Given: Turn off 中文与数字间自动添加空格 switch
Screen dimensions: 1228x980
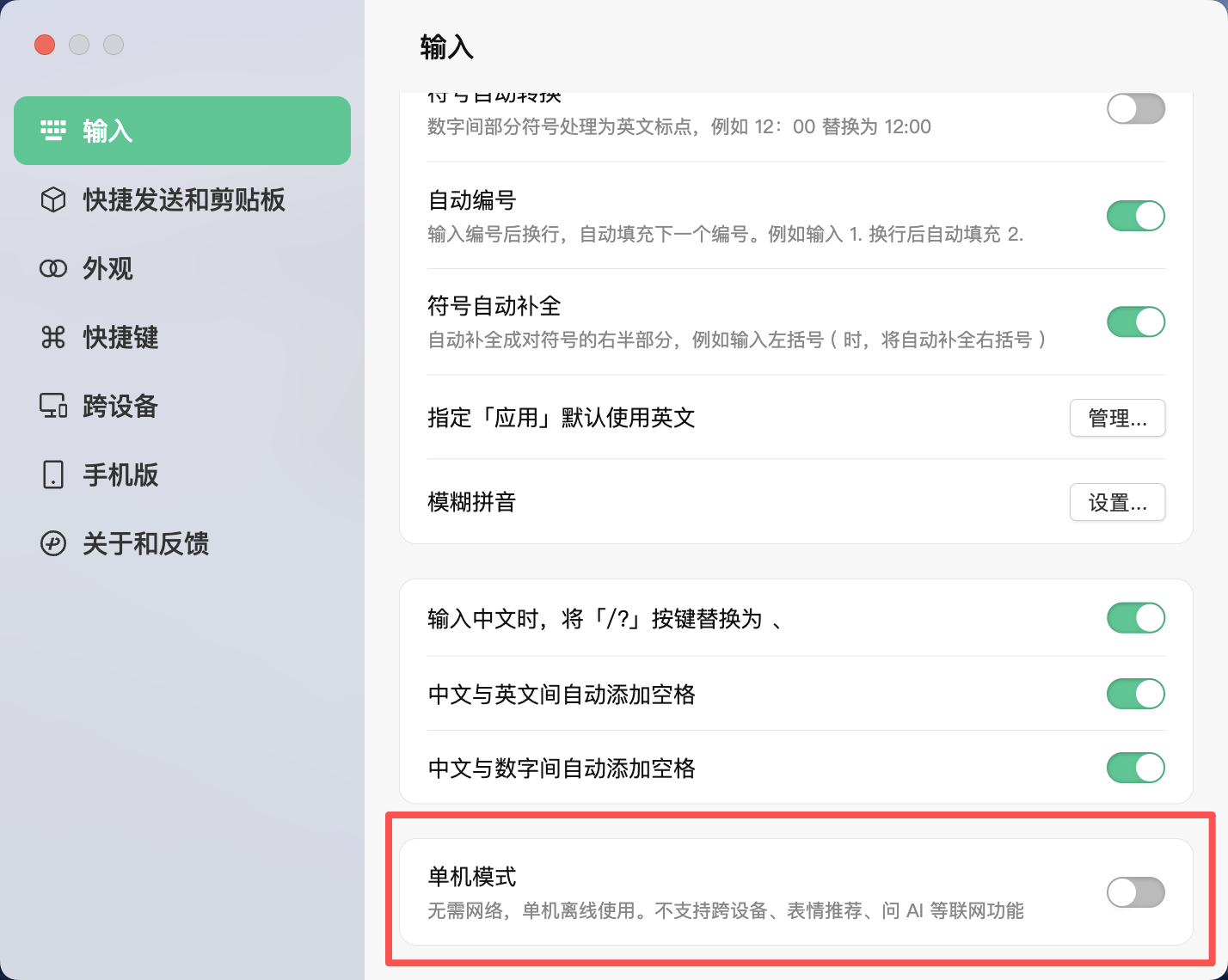Looking at the screenshot, I should pos(1135,768).
